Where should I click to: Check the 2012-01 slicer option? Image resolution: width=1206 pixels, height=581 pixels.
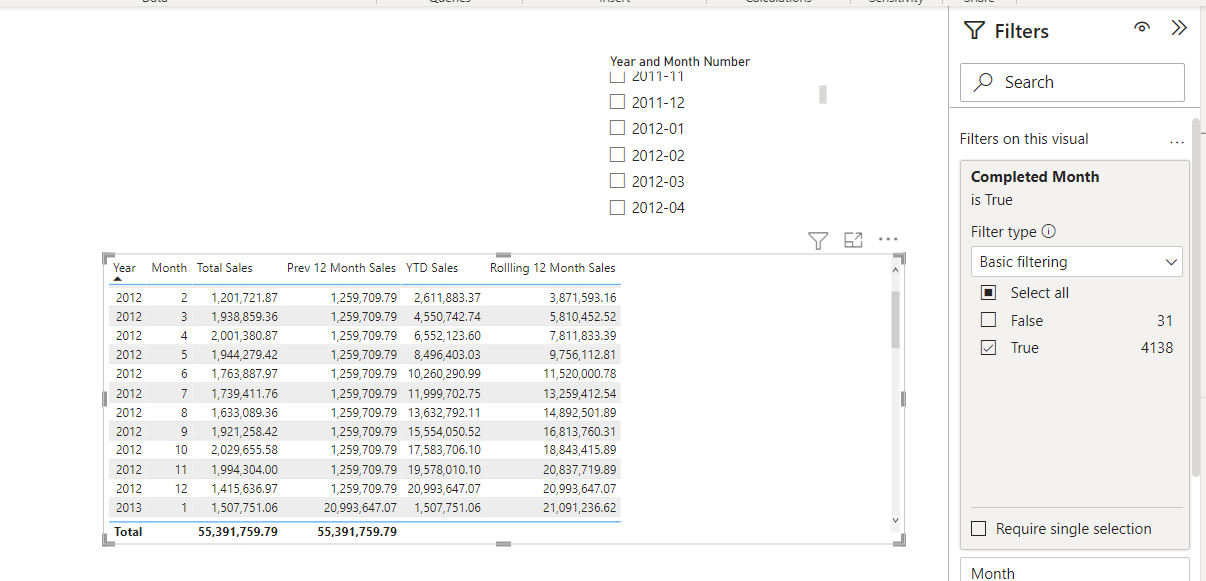[617, 128]
